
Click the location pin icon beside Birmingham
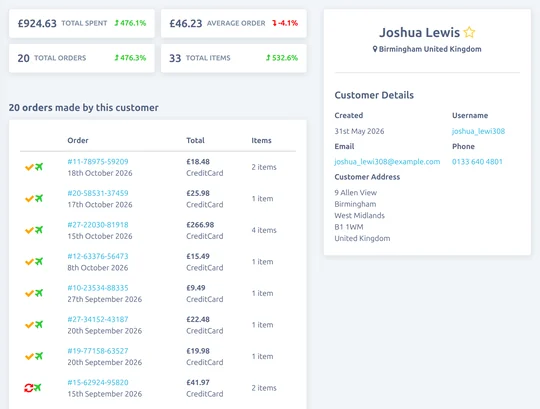tap(375, 49)
